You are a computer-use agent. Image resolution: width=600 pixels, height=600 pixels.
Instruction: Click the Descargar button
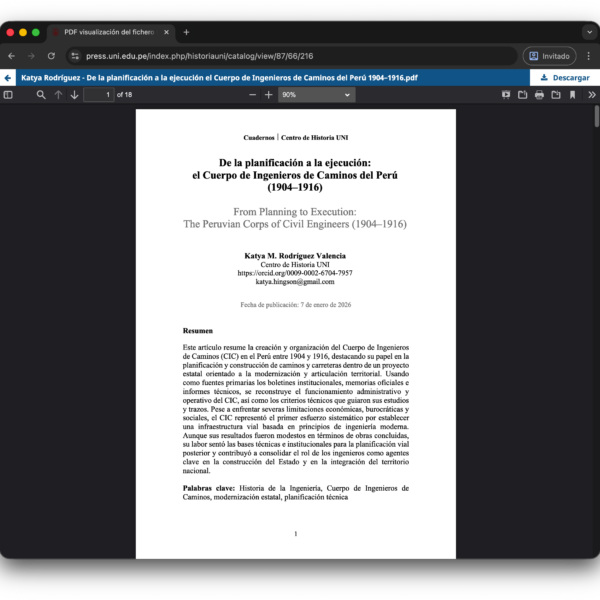[x=564, y=77]
